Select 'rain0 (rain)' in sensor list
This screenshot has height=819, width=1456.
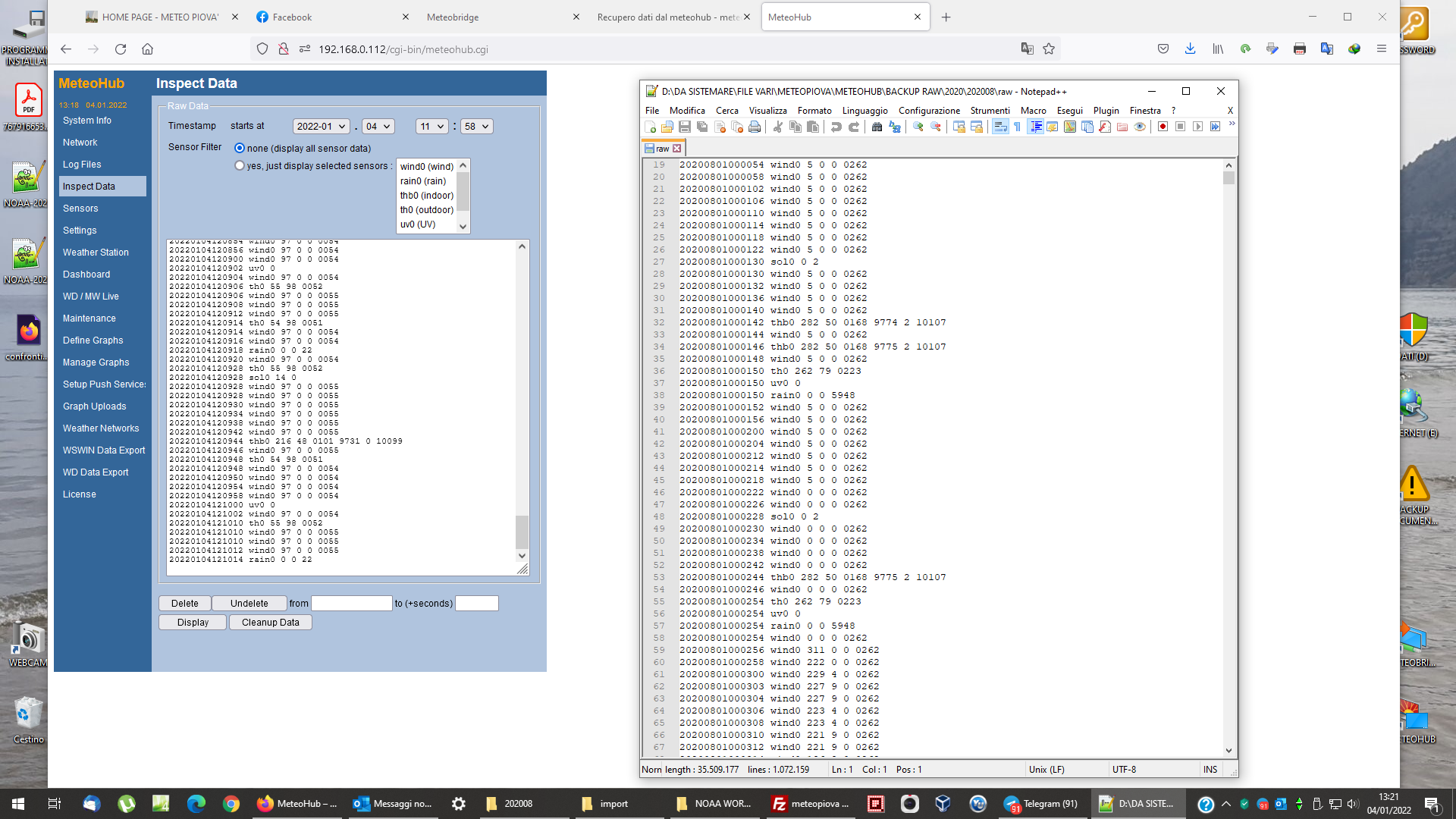coord(423,181)
